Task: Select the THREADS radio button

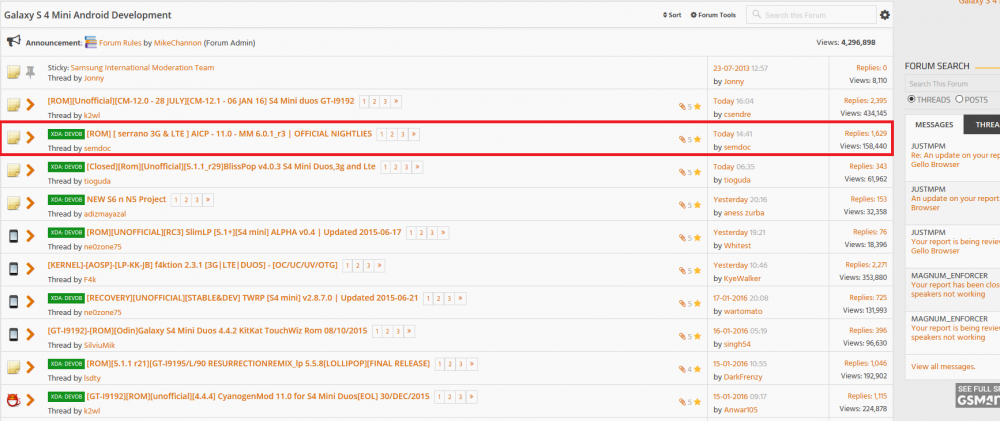Action: click(911, 99)
